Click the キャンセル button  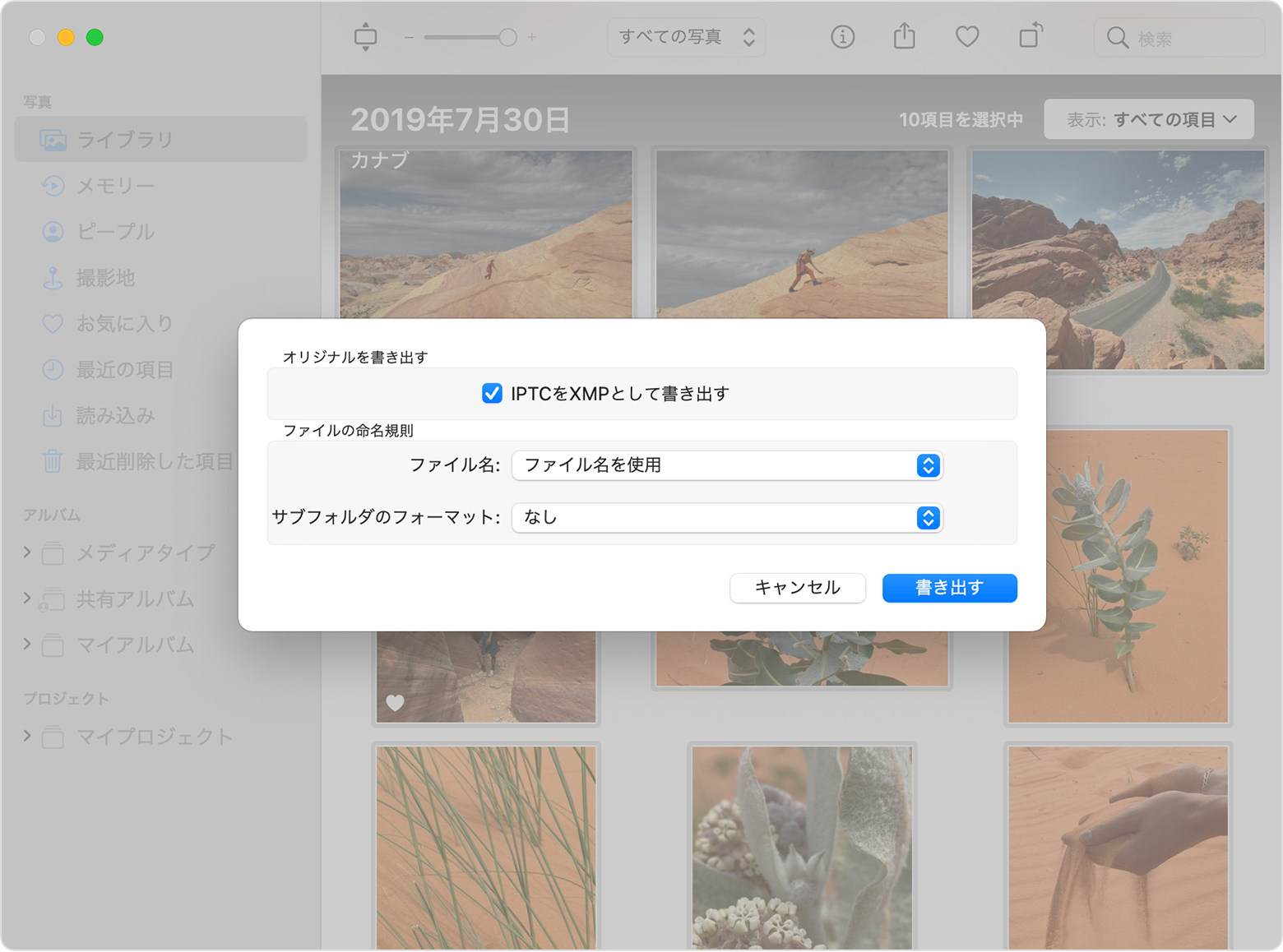[x=797, y=588]
